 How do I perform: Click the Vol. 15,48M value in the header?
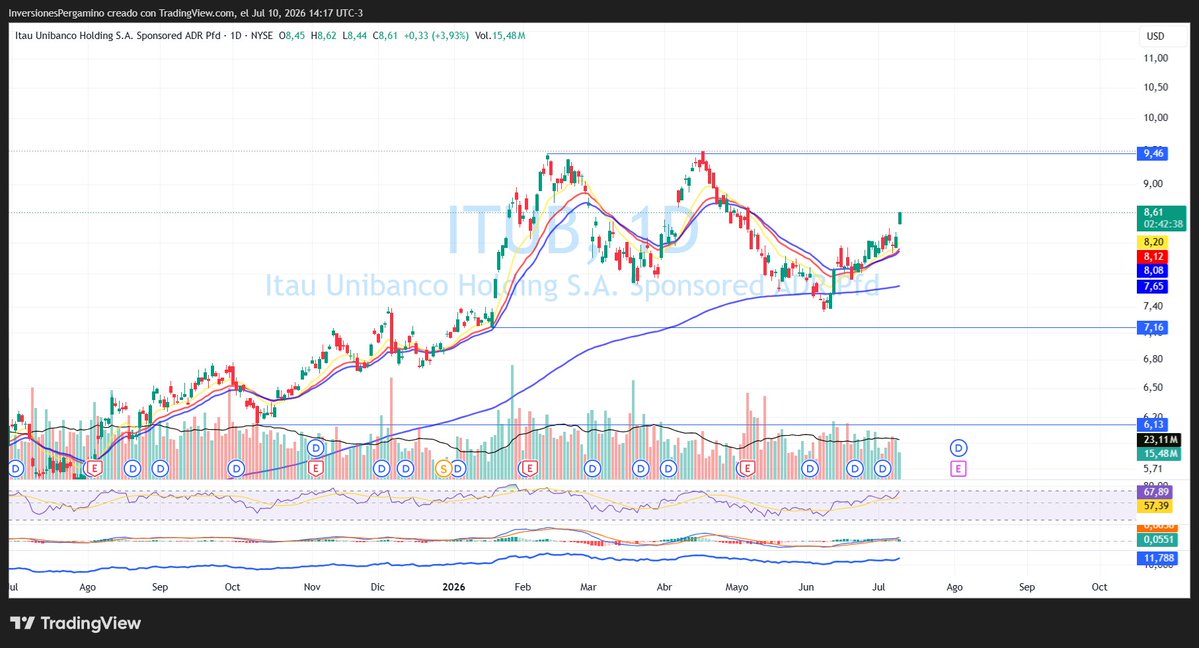500,35
